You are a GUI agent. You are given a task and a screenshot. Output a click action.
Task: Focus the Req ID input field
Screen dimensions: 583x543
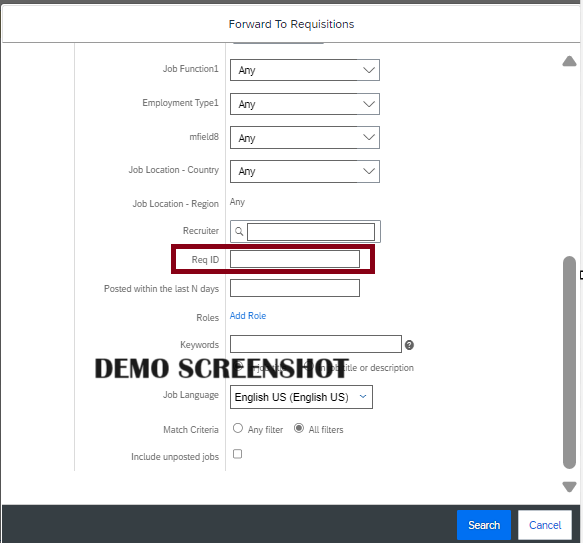point(295,259)
